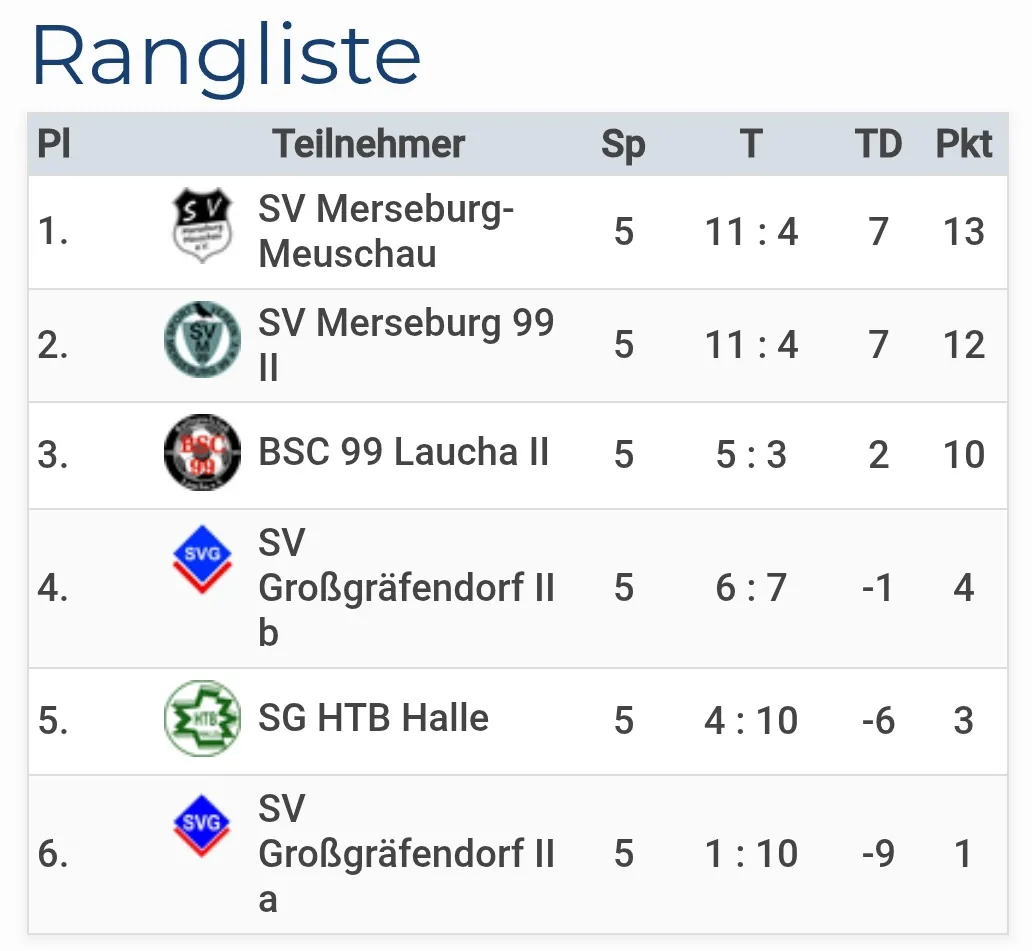Click the SV Merseburg 99 II crest

click(203, 340)
